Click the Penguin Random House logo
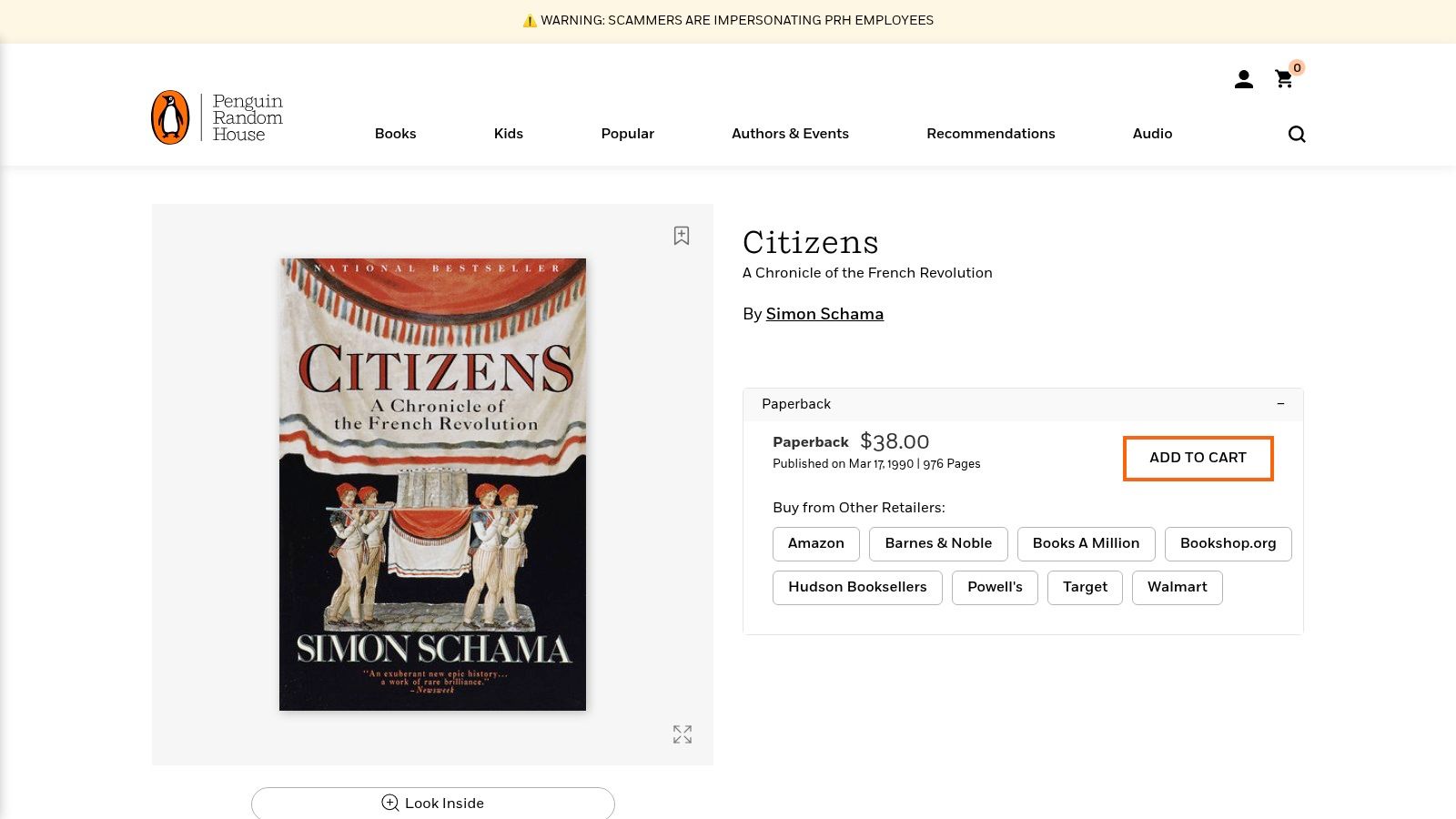This screenshot has width=1456, height=819. point(217,117)
